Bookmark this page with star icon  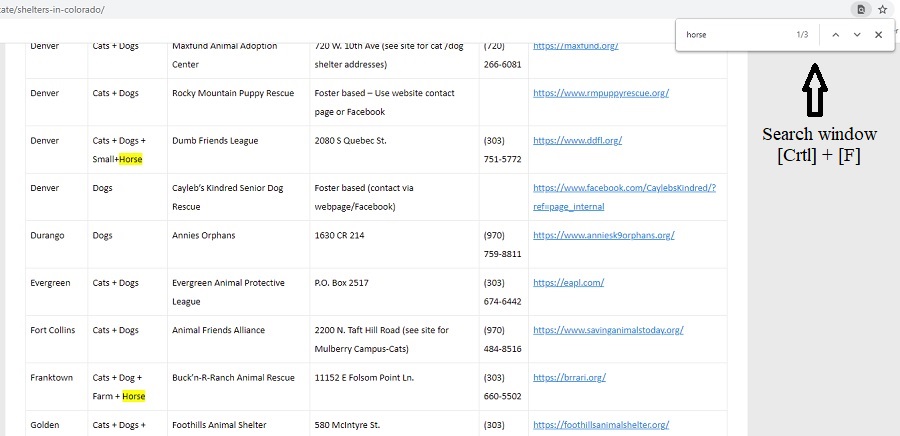pyautogui.click(x=882, y=9)
